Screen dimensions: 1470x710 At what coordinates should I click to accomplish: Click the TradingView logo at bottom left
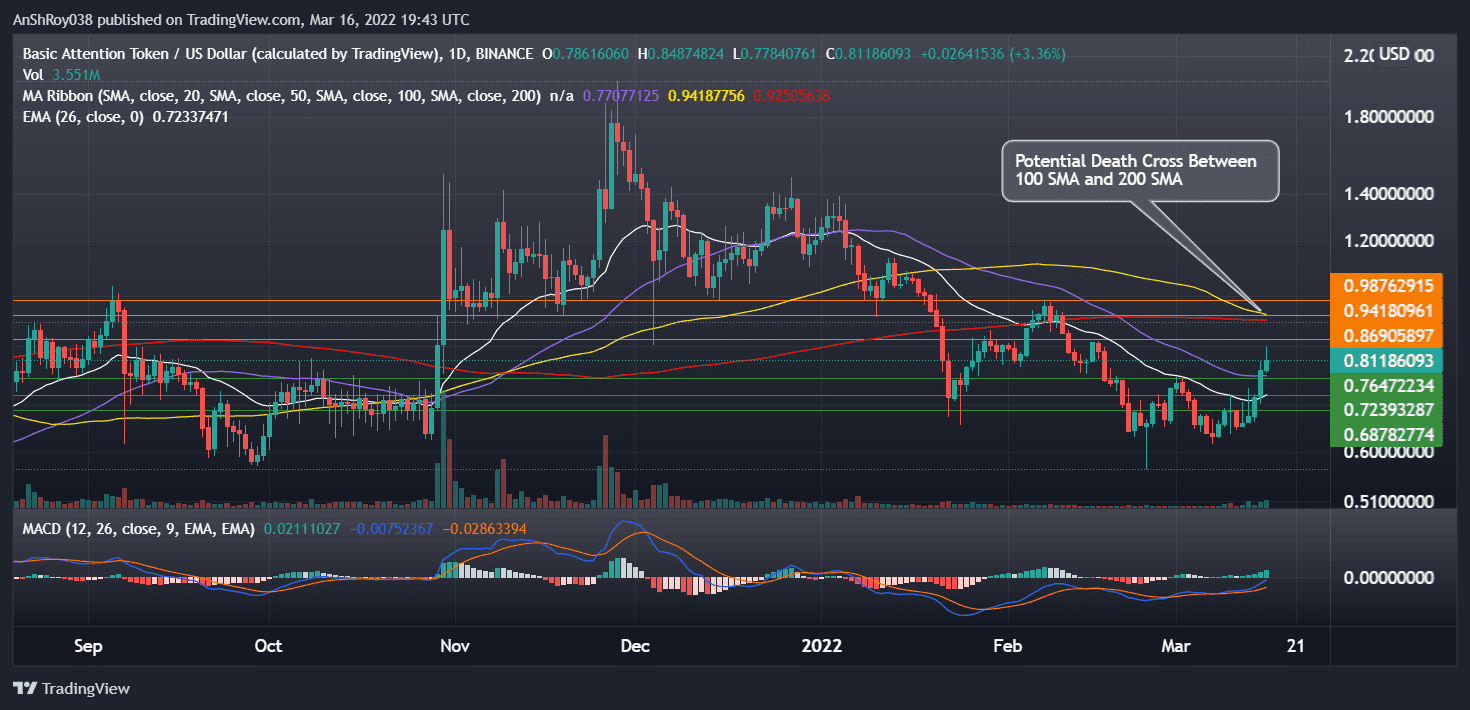[x=70, y=689]
